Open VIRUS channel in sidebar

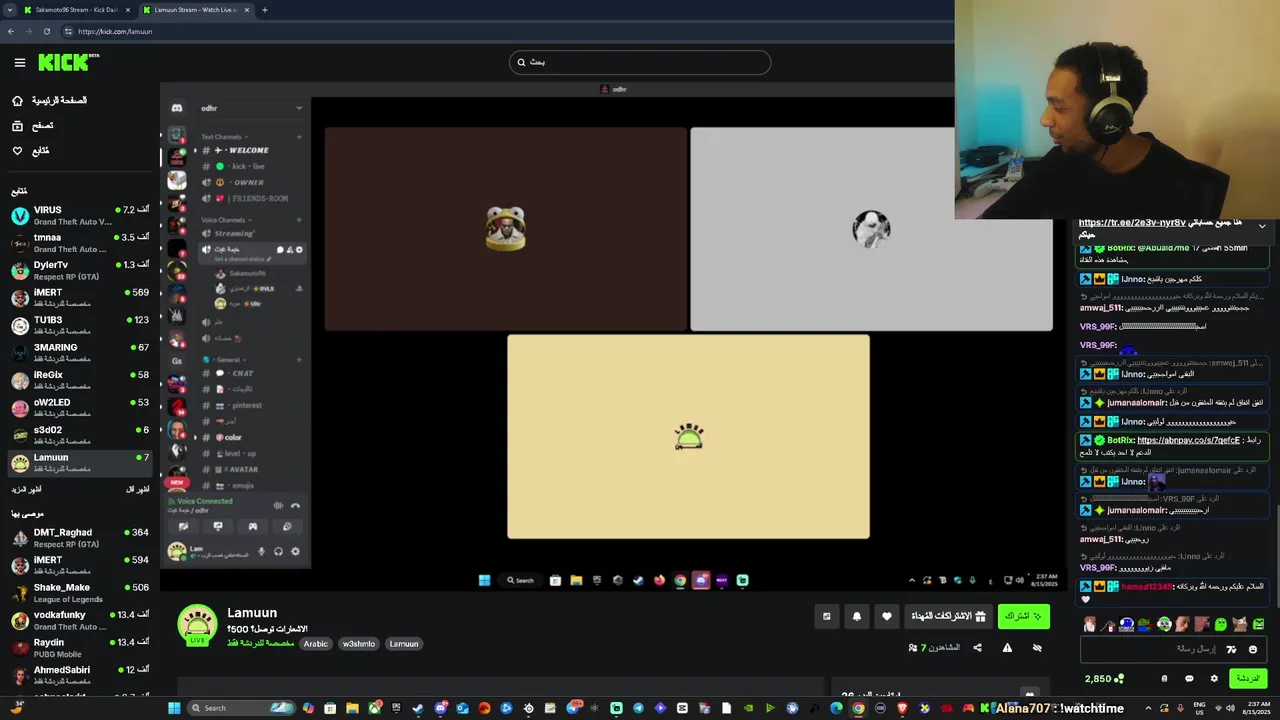click(80, 216)
